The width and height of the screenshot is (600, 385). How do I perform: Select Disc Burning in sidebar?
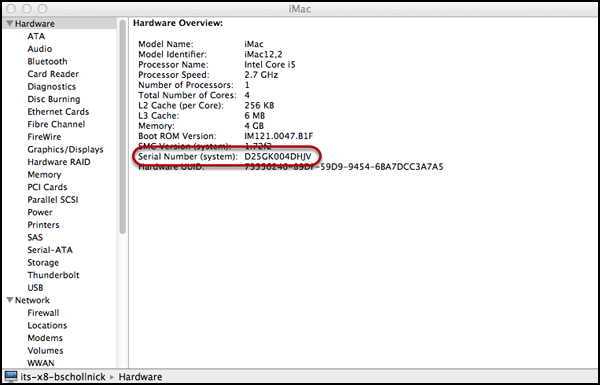click(54, 99)
